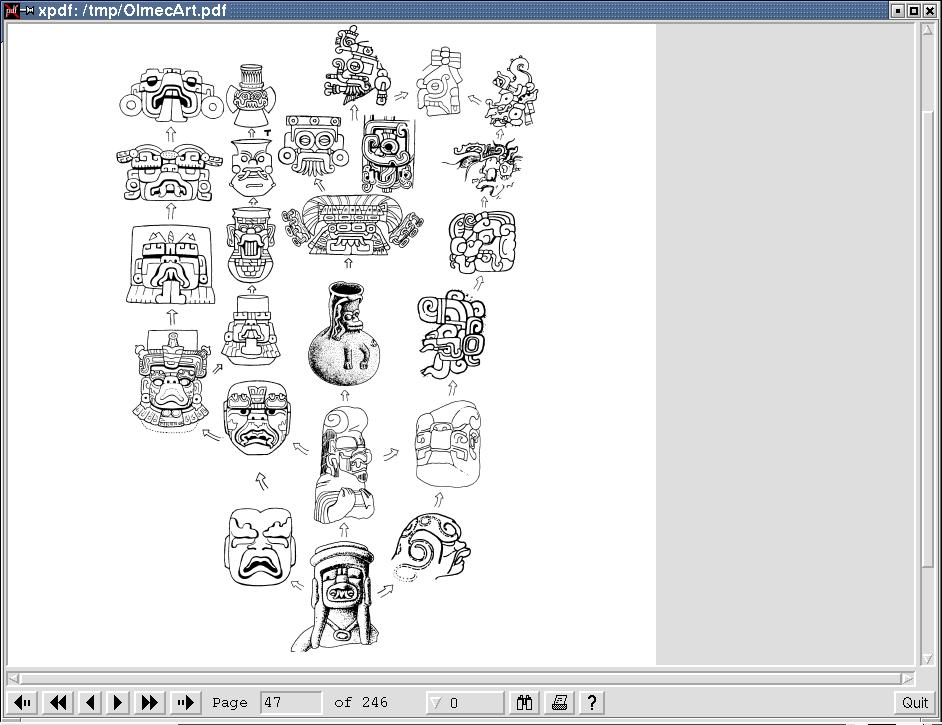Close the xpdf window

pyautogui.click(x=929, y=10)
